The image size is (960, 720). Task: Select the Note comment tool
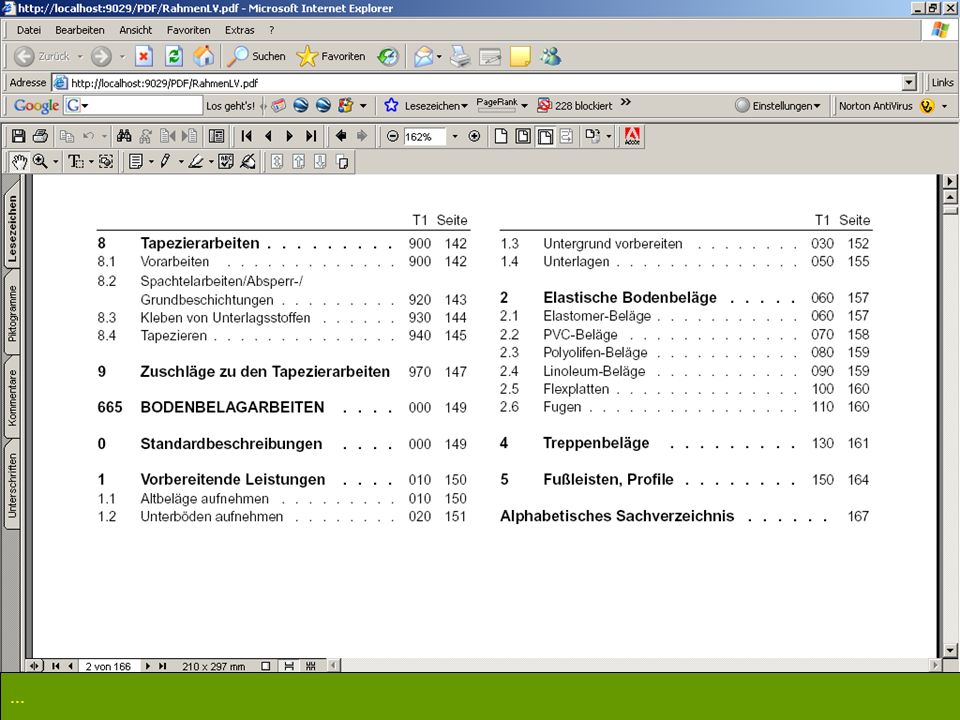click(136, 162)
